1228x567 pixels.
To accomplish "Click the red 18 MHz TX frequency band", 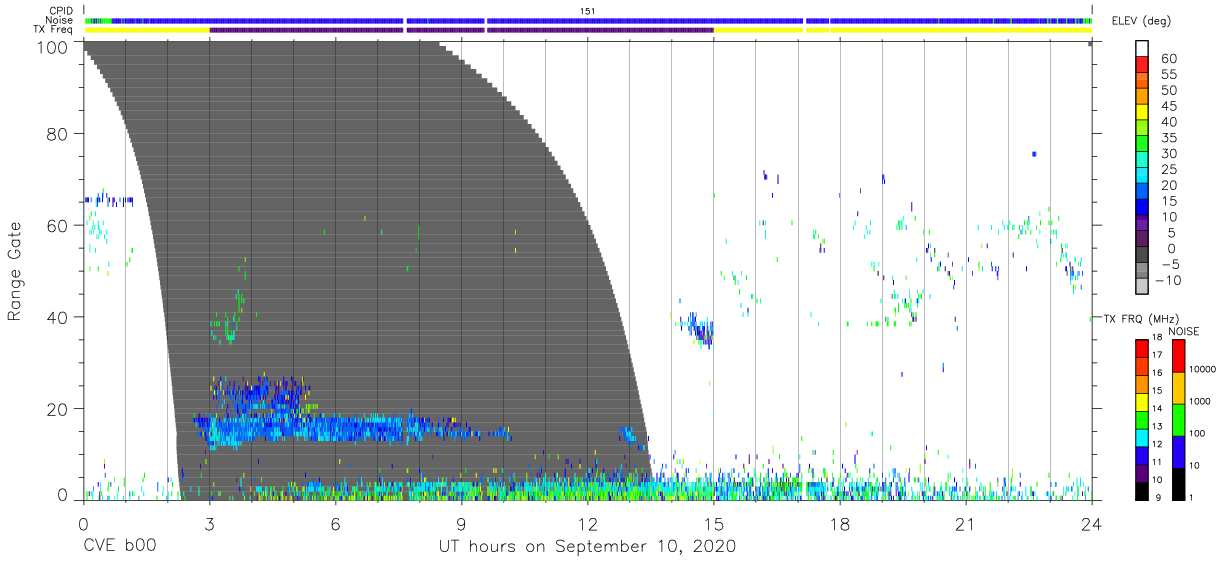I will coord(1141,347).
